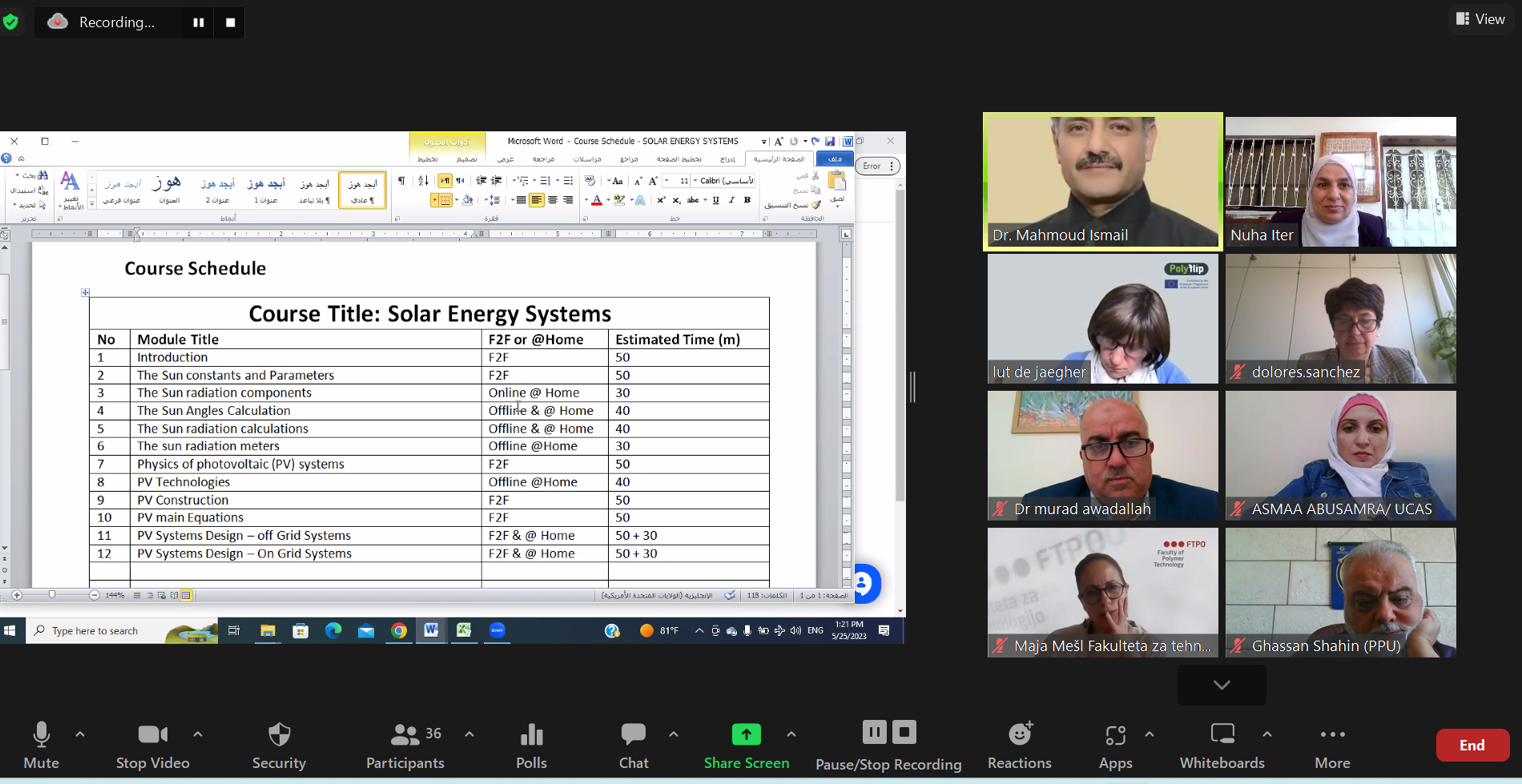The height and width of the screenshot is (784, 1522).
Task: Click the Save icon in Word title bar
Action: point(830,141)
